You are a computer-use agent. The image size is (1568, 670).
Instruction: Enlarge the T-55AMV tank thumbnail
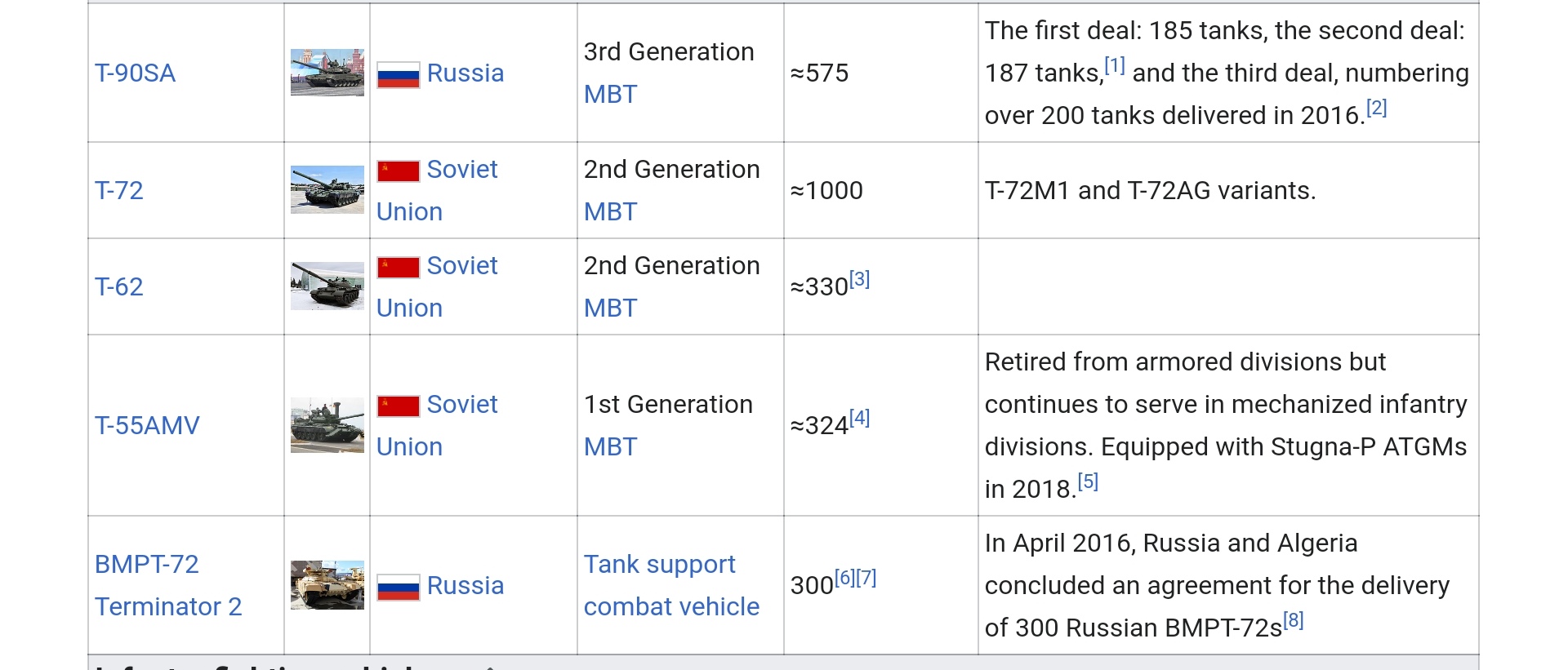[327, 425]
